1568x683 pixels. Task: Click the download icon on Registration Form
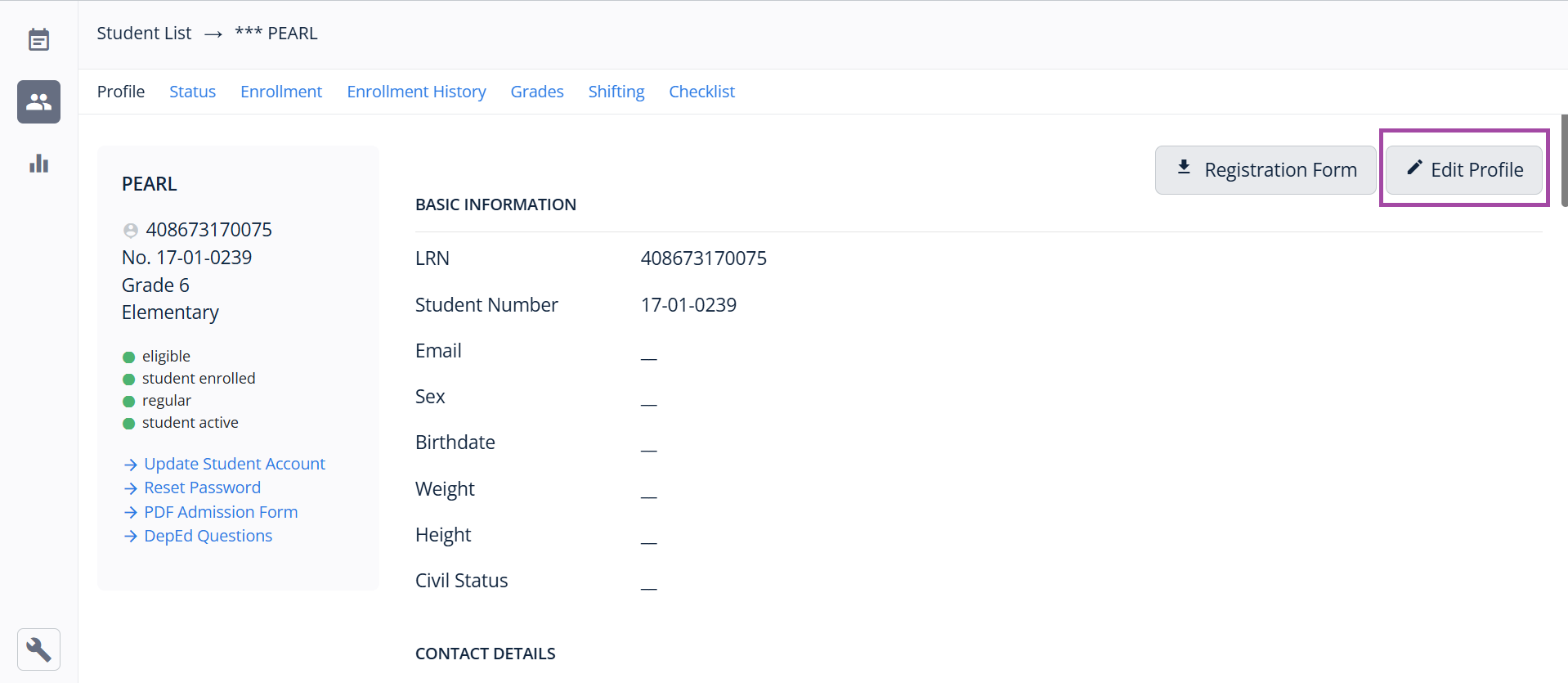[x=1184, y=169]
